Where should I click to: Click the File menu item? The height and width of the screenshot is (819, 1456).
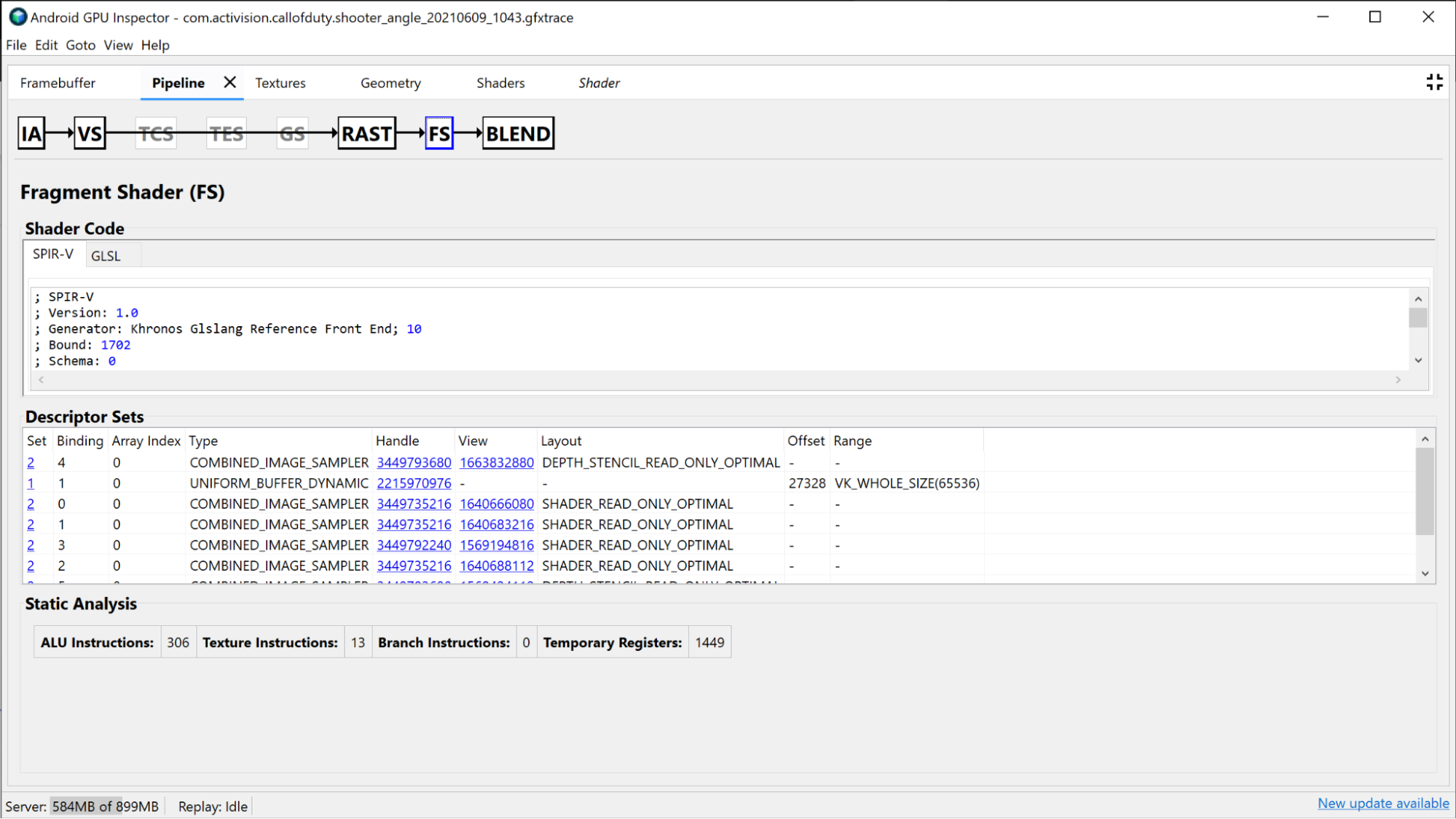pyautogui.click(x=15, y=44)
